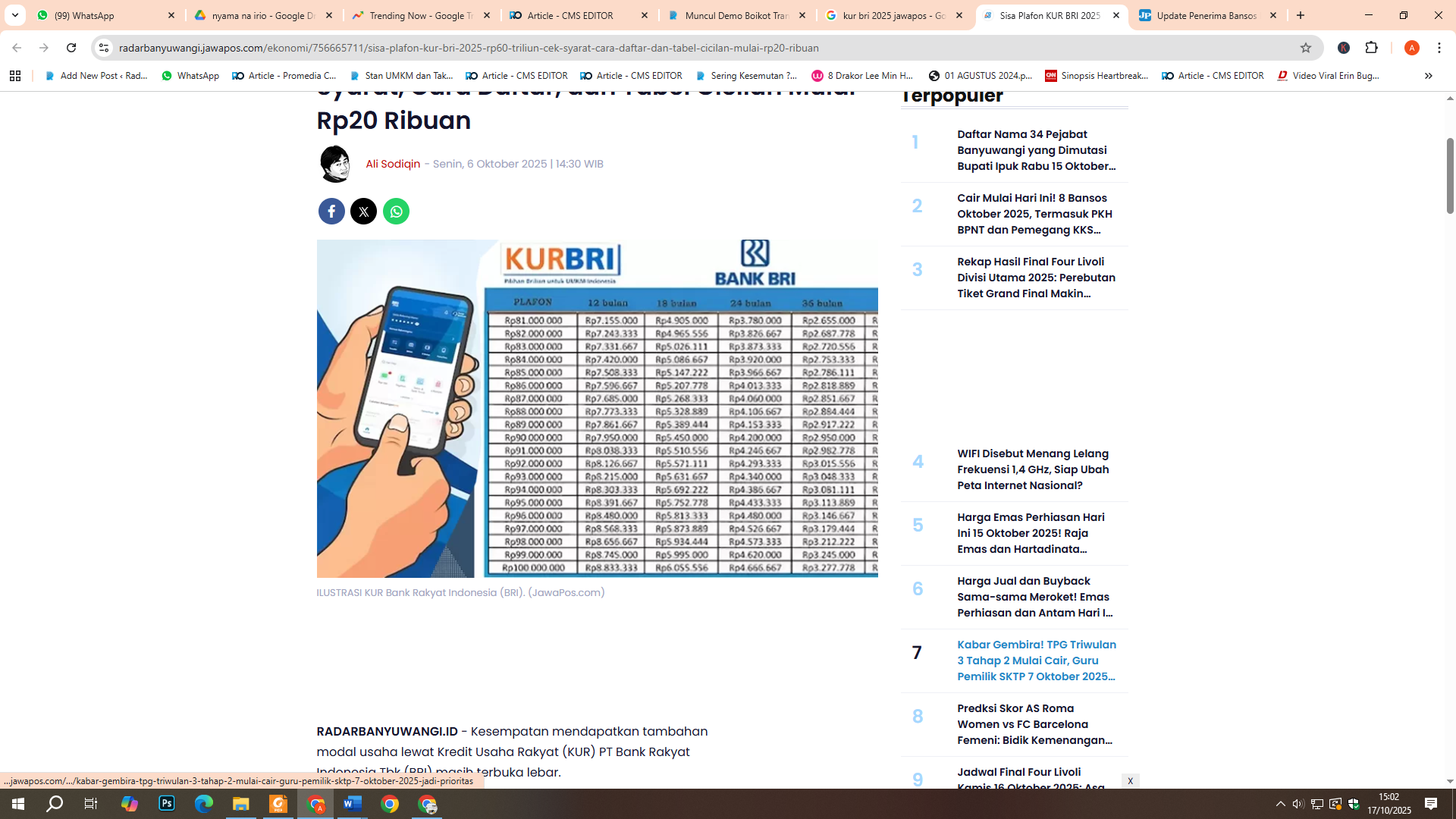
Task: Open Rekap Hasil Final Four Livoli article
Action: (1036, 278)
